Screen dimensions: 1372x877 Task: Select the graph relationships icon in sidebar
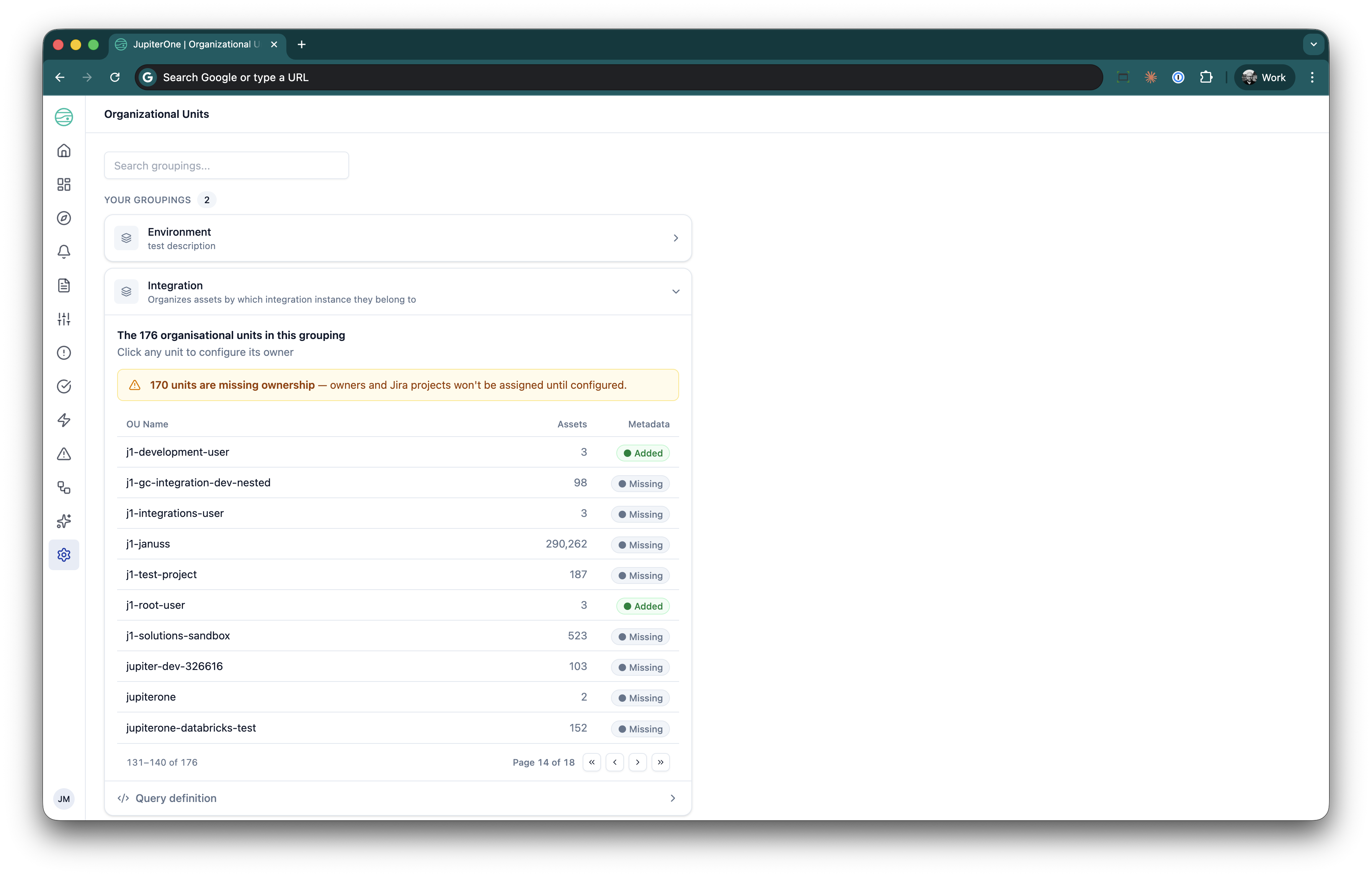64,487
